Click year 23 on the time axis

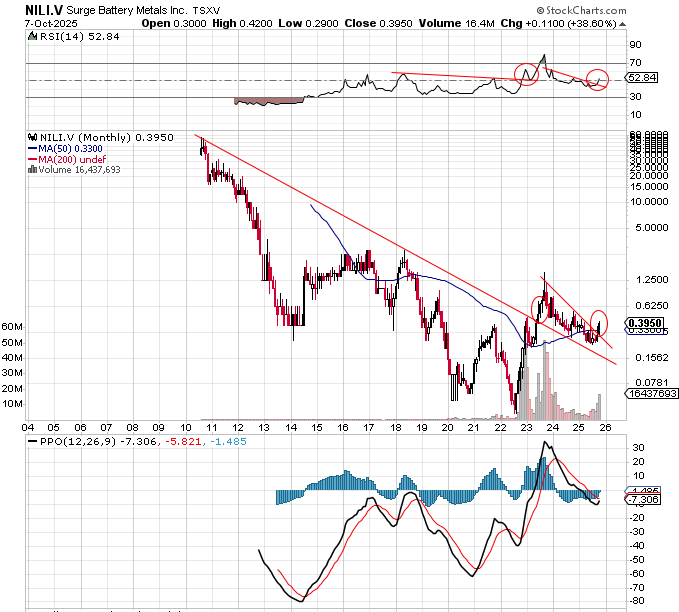pos(526,427)
